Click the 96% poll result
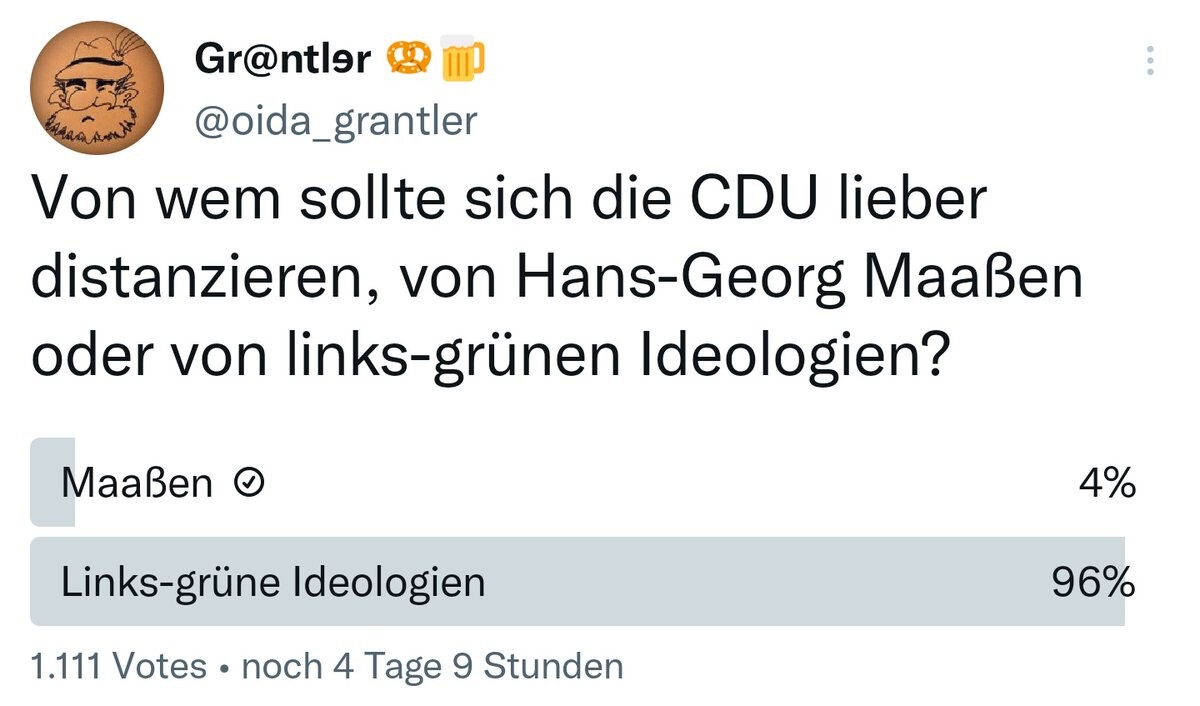This screenshot has height=706, width=1200. point(1093,582)
